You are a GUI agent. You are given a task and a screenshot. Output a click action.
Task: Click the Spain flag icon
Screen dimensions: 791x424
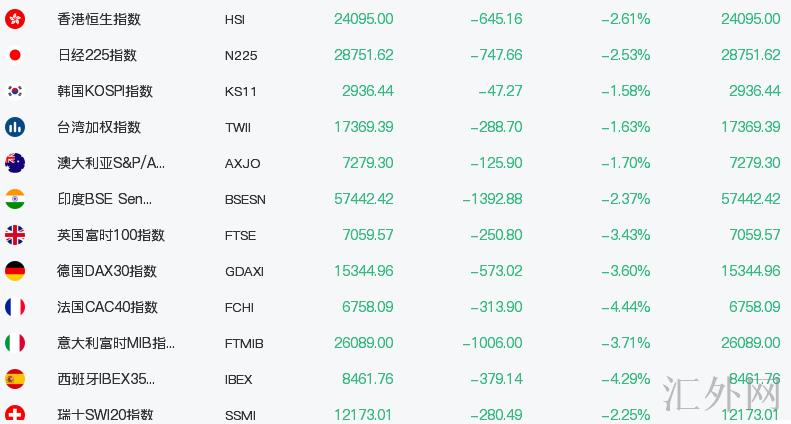(15, 379)
